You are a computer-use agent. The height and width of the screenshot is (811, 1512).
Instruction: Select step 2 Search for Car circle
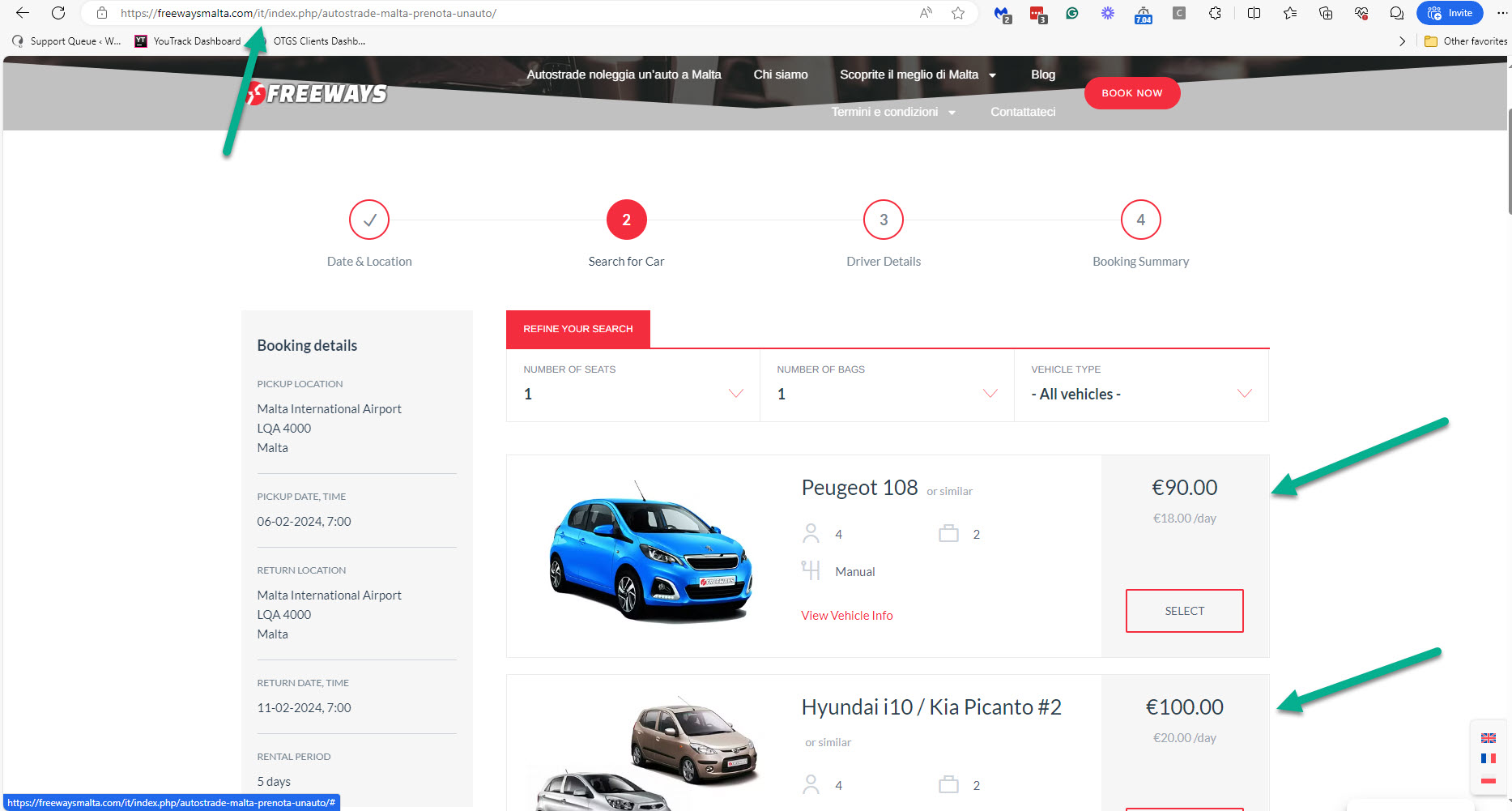click(626, 220)
